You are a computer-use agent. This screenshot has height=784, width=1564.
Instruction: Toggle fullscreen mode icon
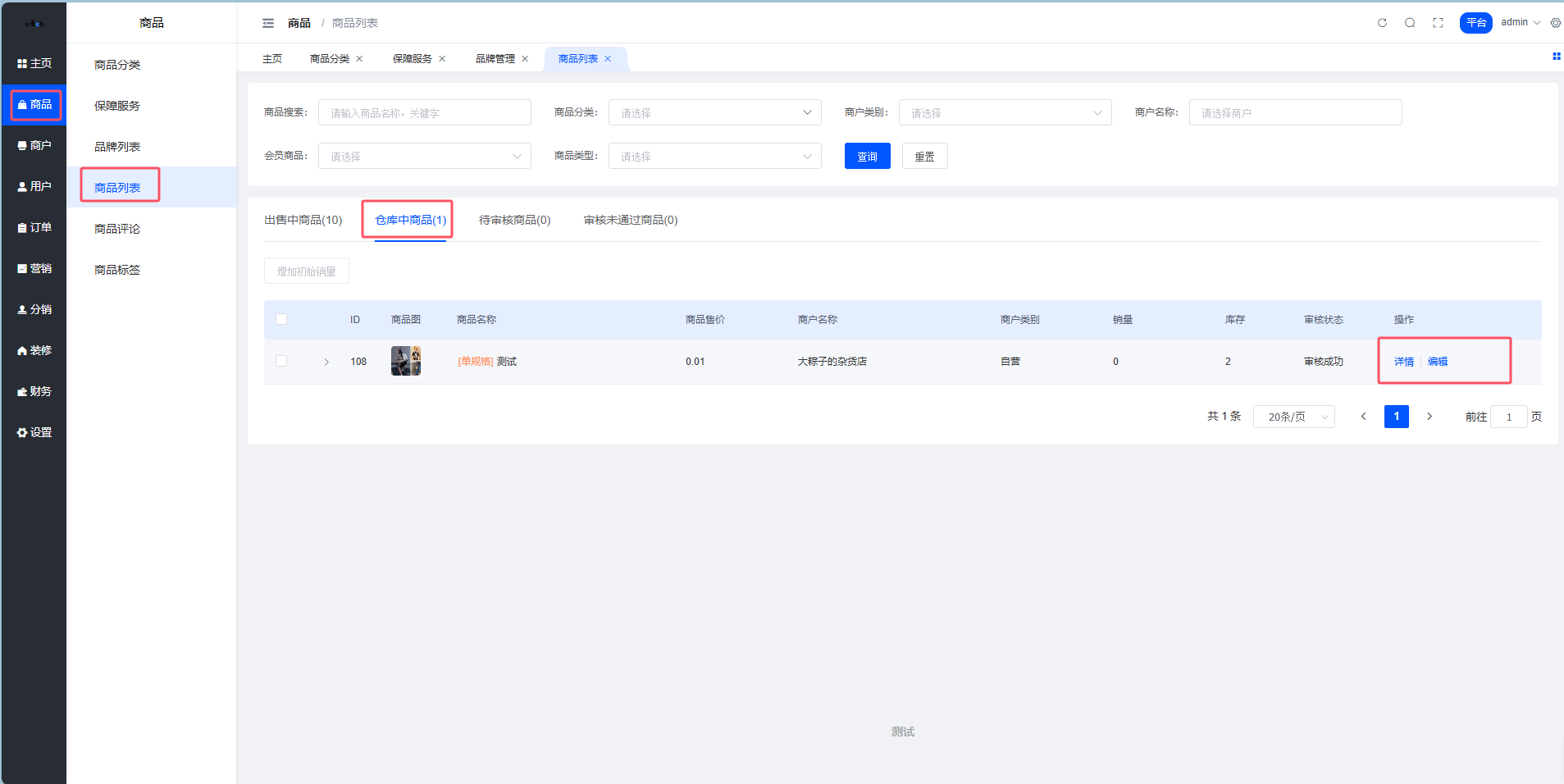(x=1438, y=23)
